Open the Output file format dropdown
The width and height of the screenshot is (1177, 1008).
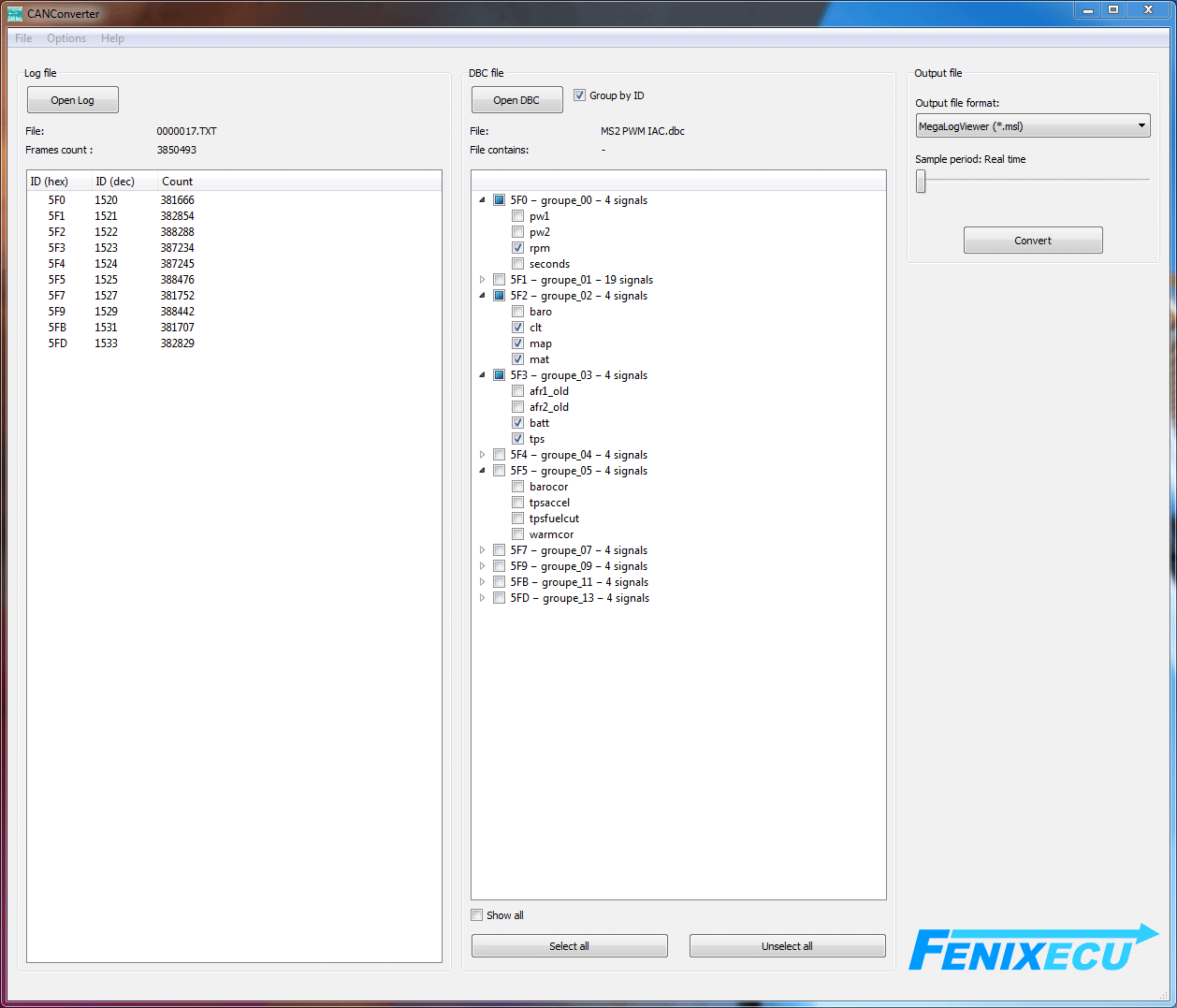pyautogui.click(x=1032, y=126)
